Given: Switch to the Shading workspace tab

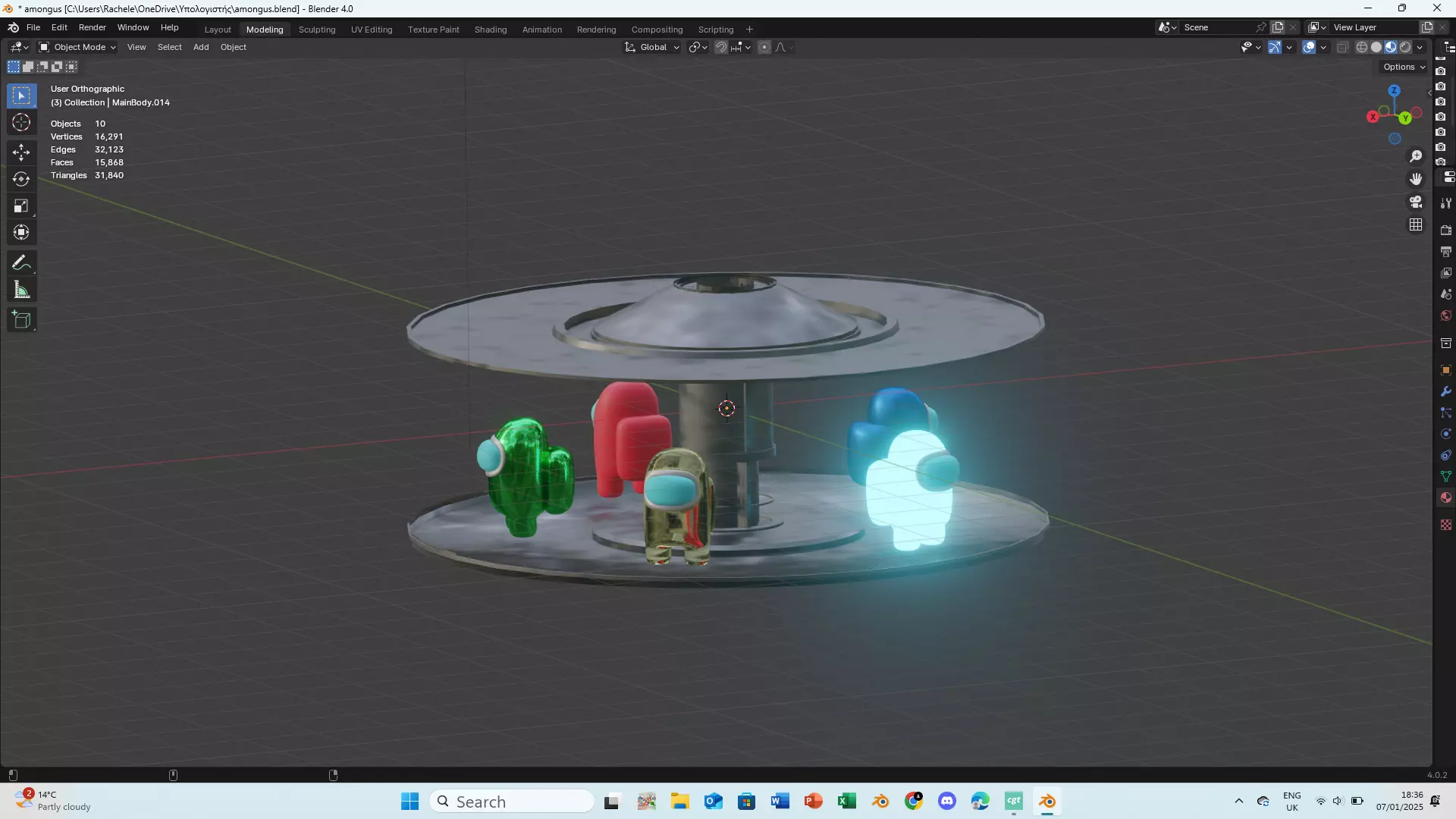Looking at the screenshot, I should pyautogui.click(x=491, y=30).
